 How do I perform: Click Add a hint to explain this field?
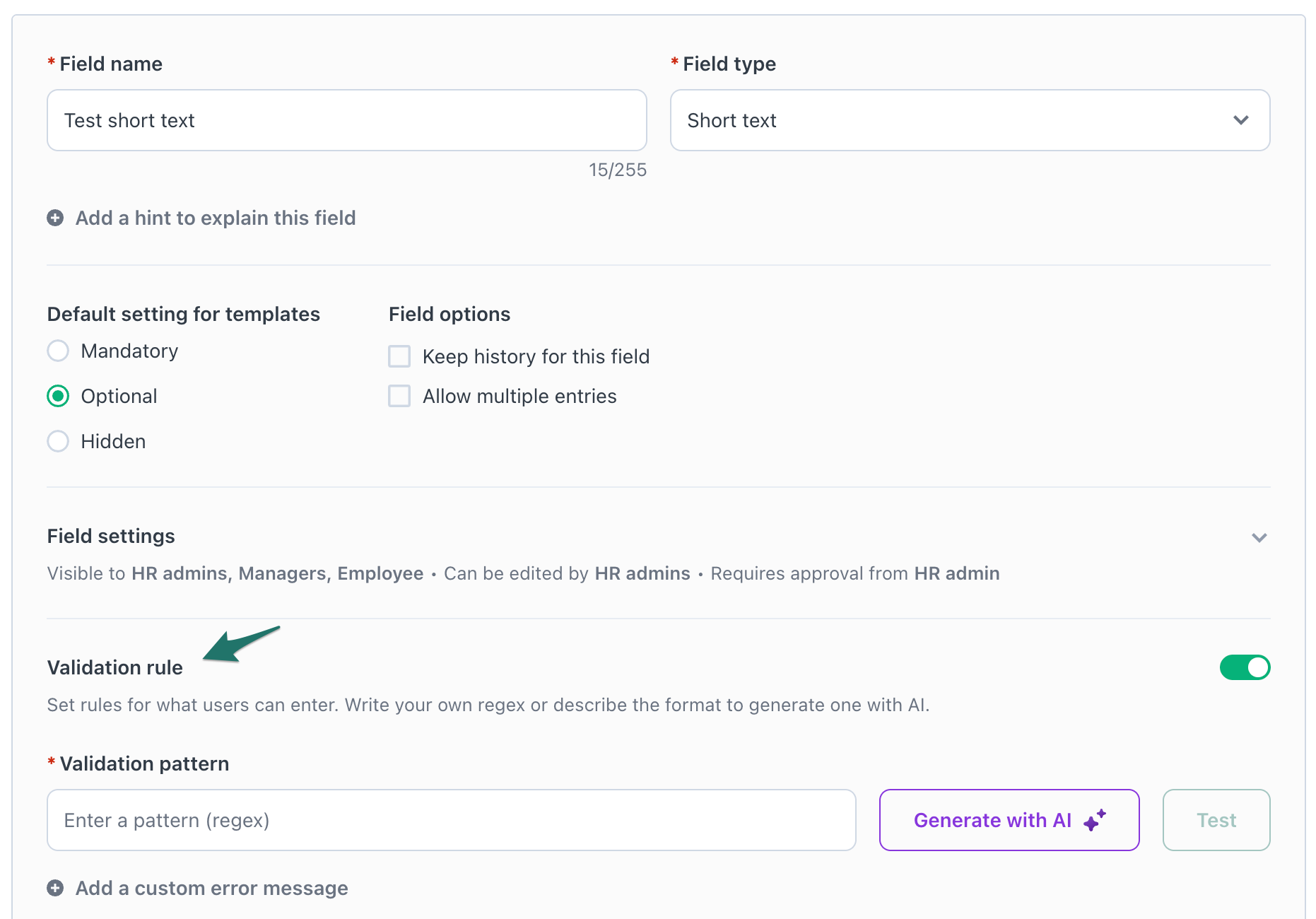coord(216,218)
